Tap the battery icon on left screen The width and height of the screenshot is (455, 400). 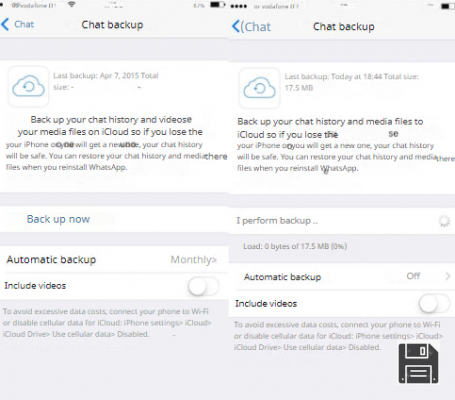[217, 5]
